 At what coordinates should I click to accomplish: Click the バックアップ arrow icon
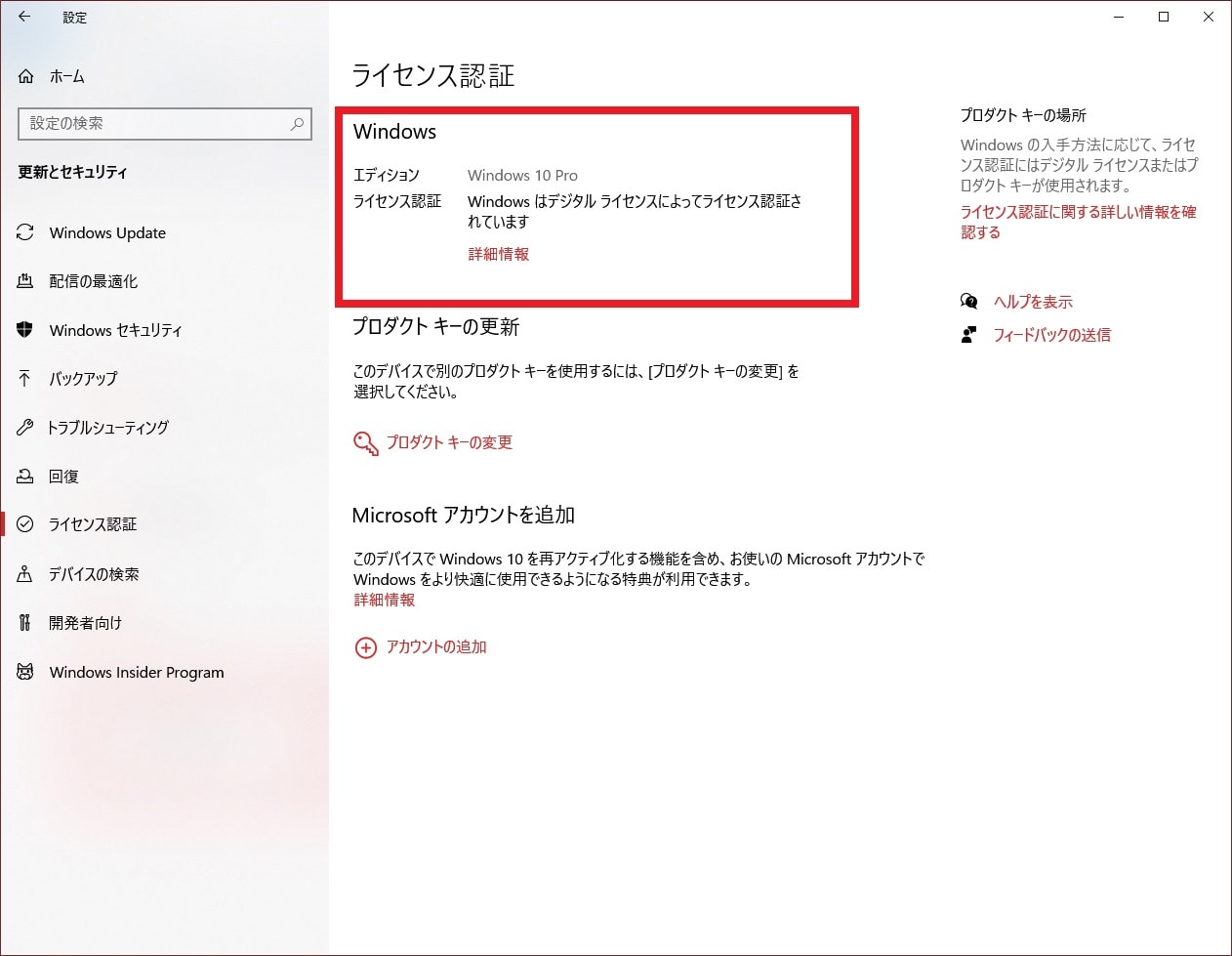(x=25, y=379)
